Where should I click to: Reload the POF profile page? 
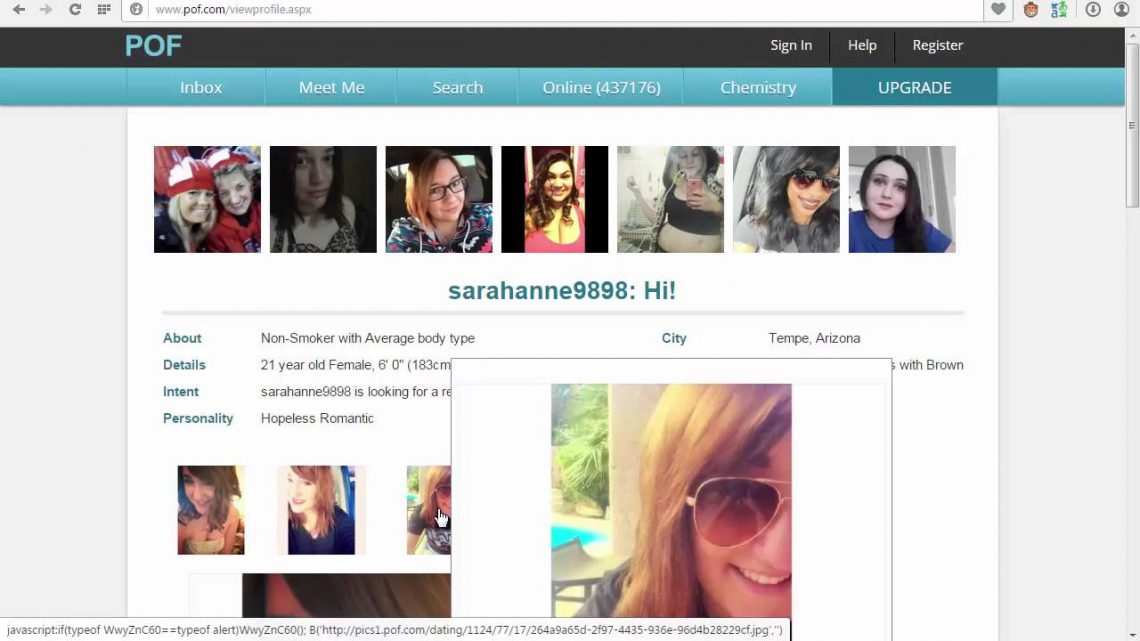(74, 10)
